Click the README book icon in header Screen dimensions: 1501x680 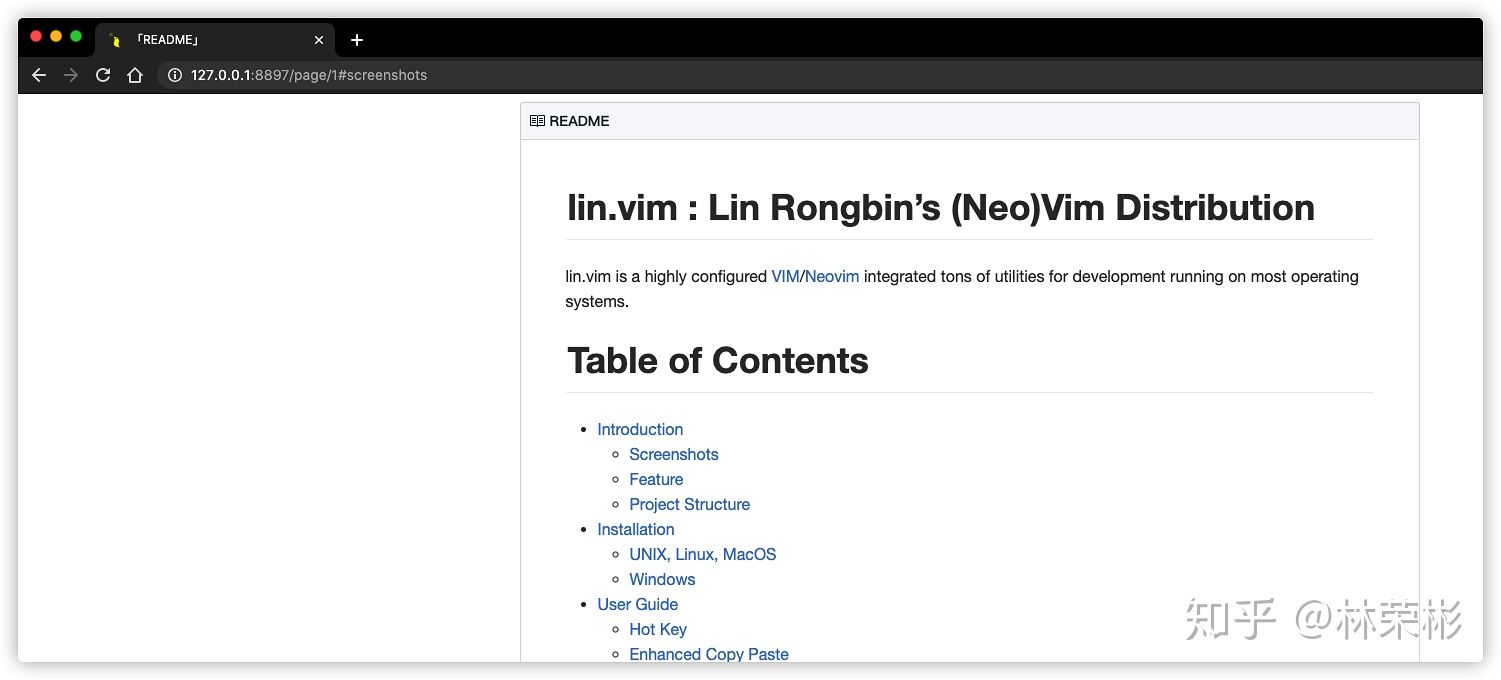tap(537, 121)
